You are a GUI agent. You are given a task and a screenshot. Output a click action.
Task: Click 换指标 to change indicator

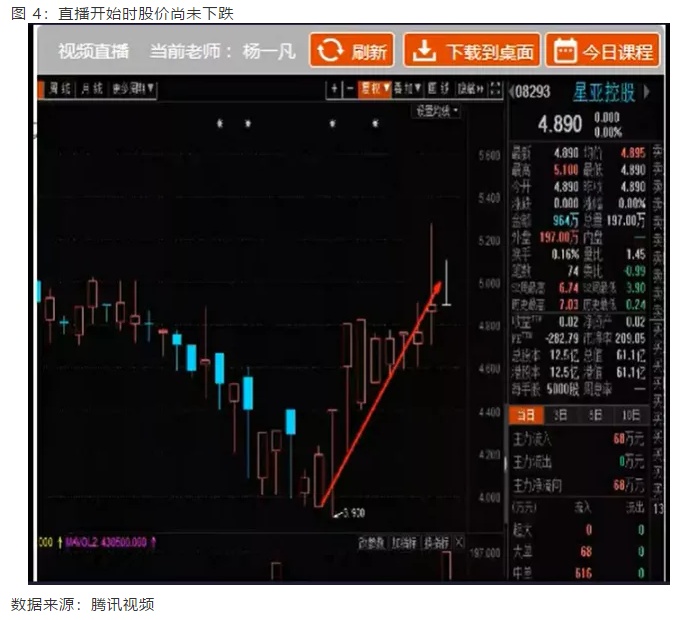436,543
